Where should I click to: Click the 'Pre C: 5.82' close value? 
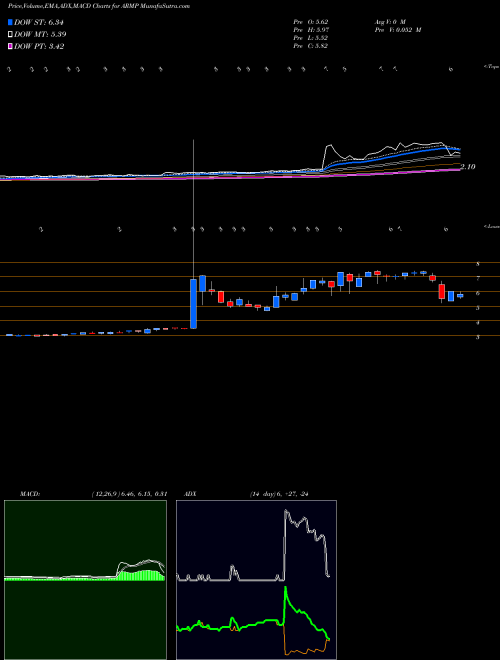(x=311, y=45)
